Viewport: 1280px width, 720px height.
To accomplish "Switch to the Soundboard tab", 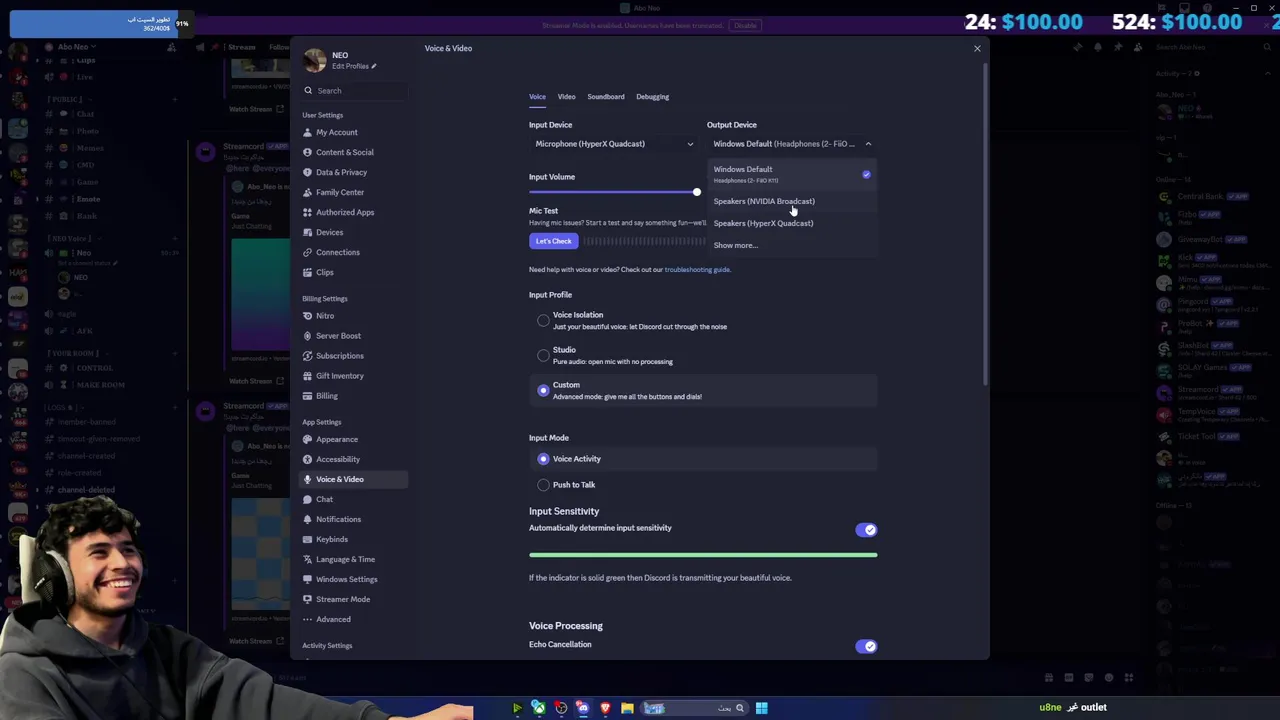I will (606, 97).
